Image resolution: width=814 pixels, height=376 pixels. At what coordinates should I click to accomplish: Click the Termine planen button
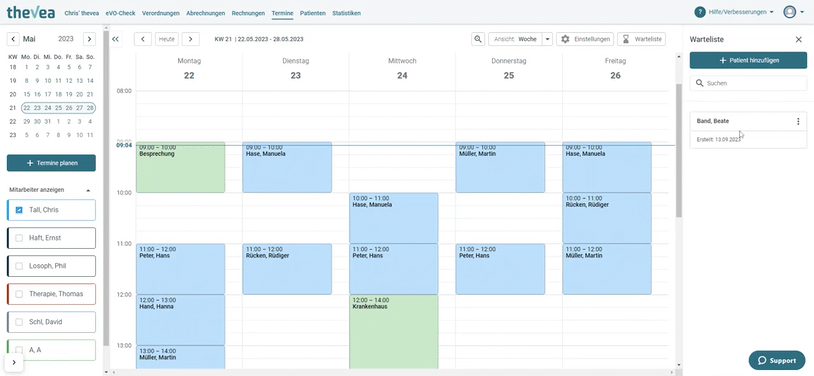[51, 163]
